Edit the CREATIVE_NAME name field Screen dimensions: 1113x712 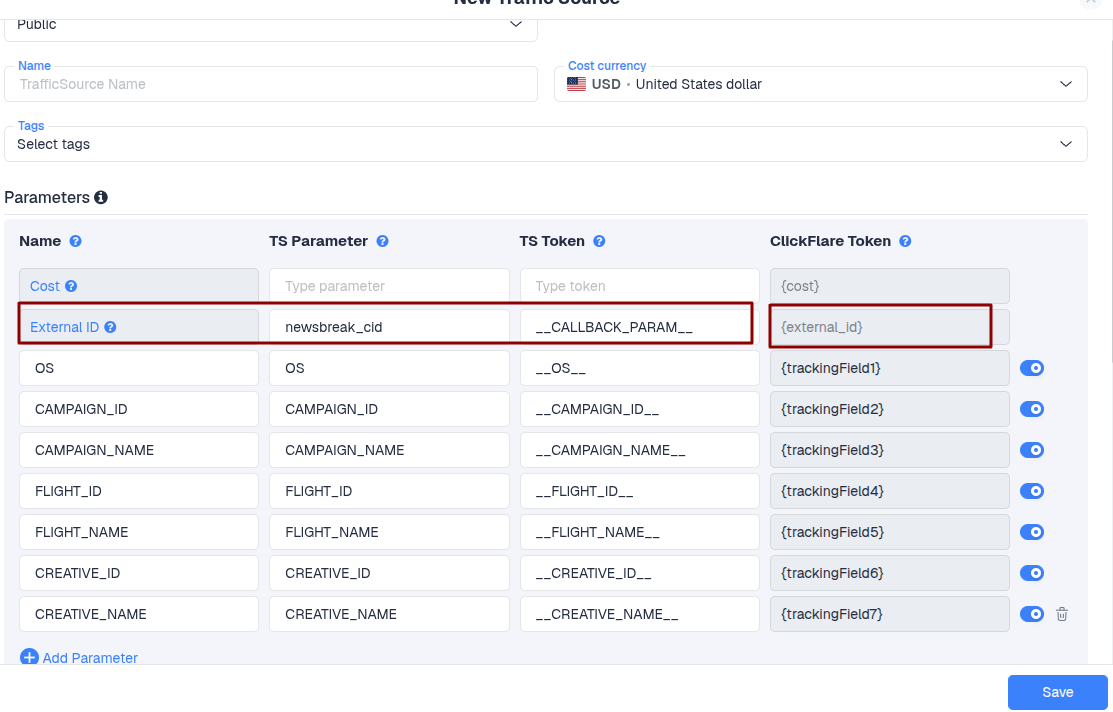click(x=138, y=614)
